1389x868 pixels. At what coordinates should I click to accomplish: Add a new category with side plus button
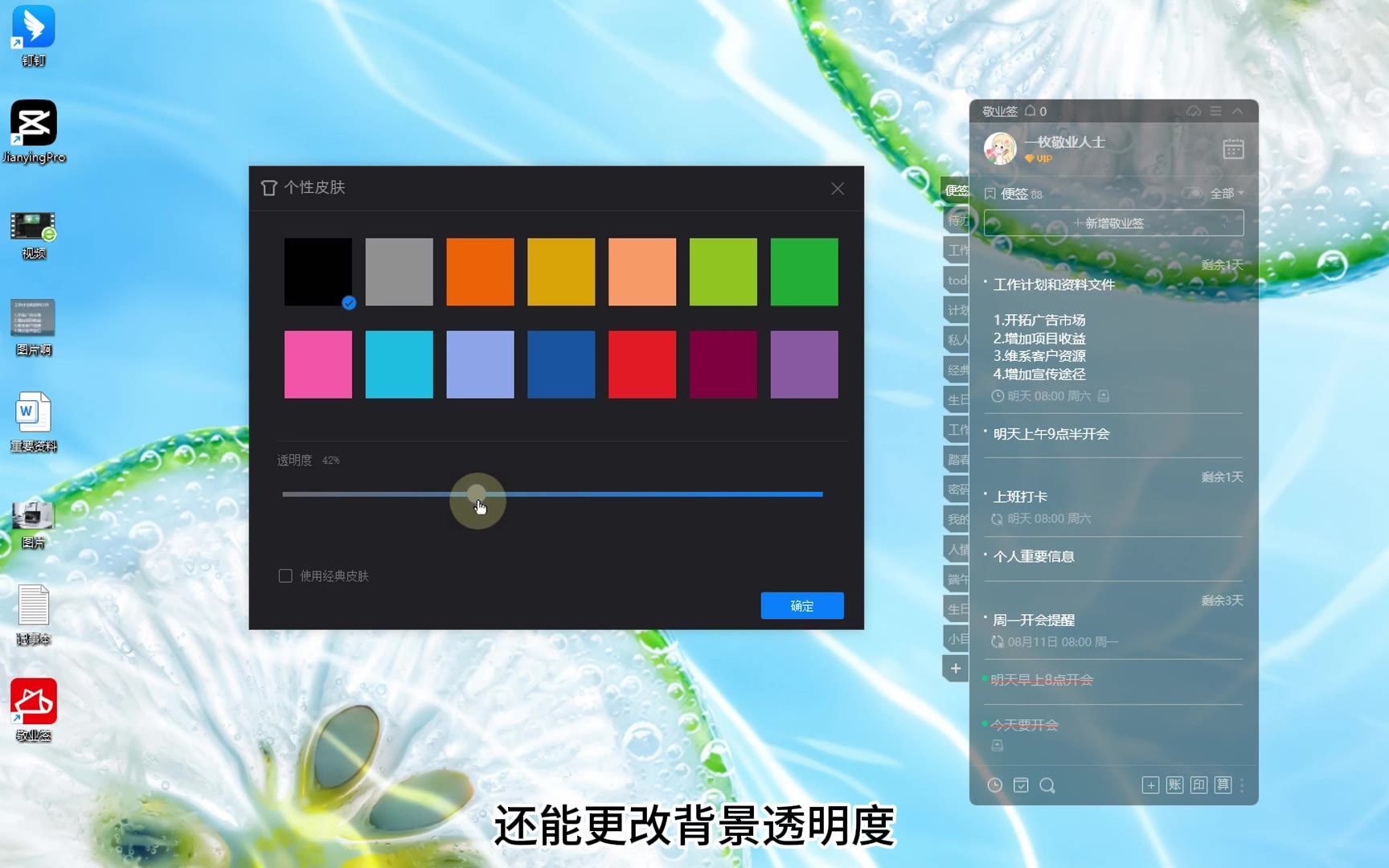pos(956,668)
